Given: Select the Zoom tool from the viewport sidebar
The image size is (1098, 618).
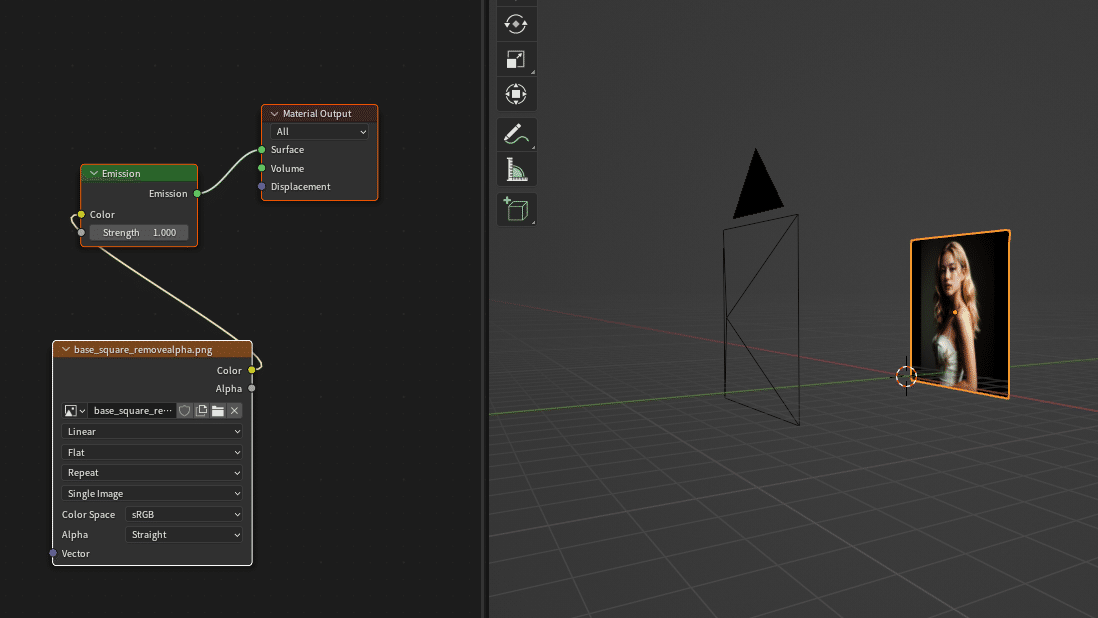Looking at the screenshot, I should click(516, 59).
